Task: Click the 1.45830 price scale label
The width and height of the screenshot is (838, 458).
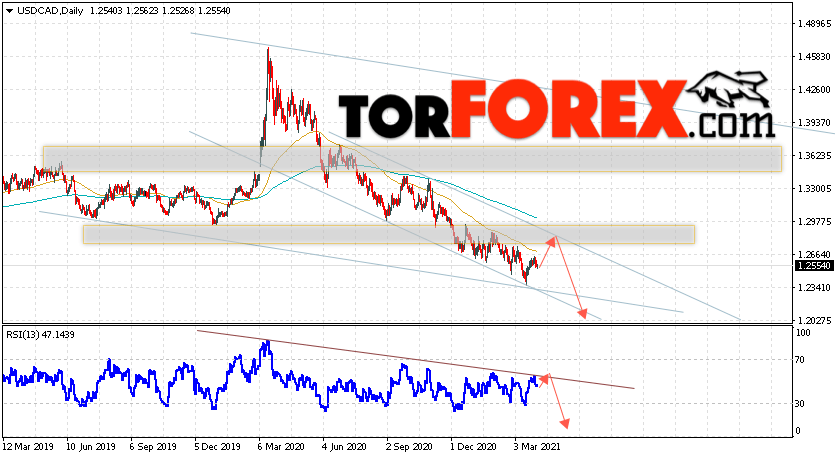Action: tap(814, 57)
